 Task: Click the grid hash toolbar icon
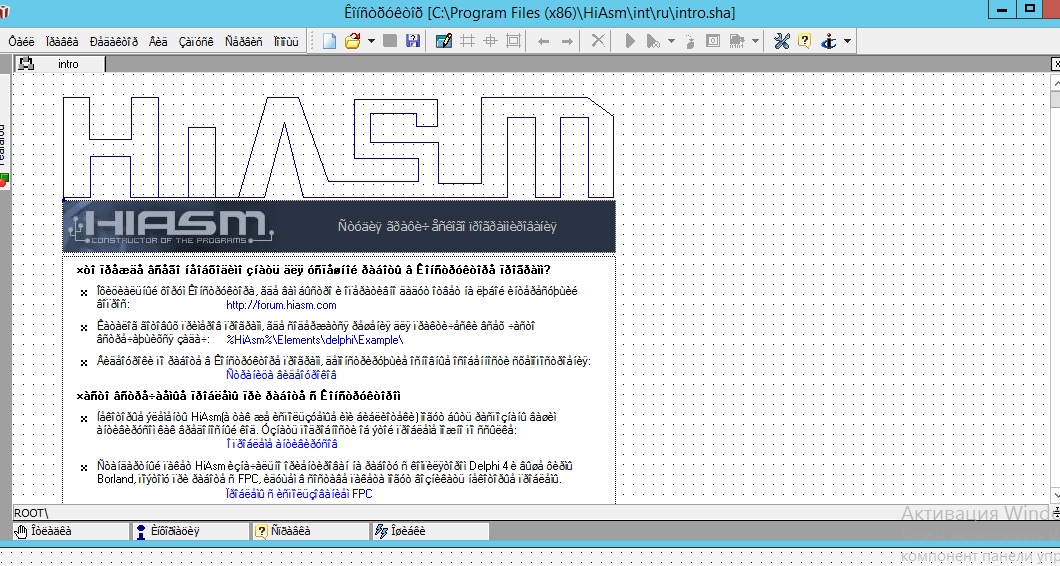467,41
